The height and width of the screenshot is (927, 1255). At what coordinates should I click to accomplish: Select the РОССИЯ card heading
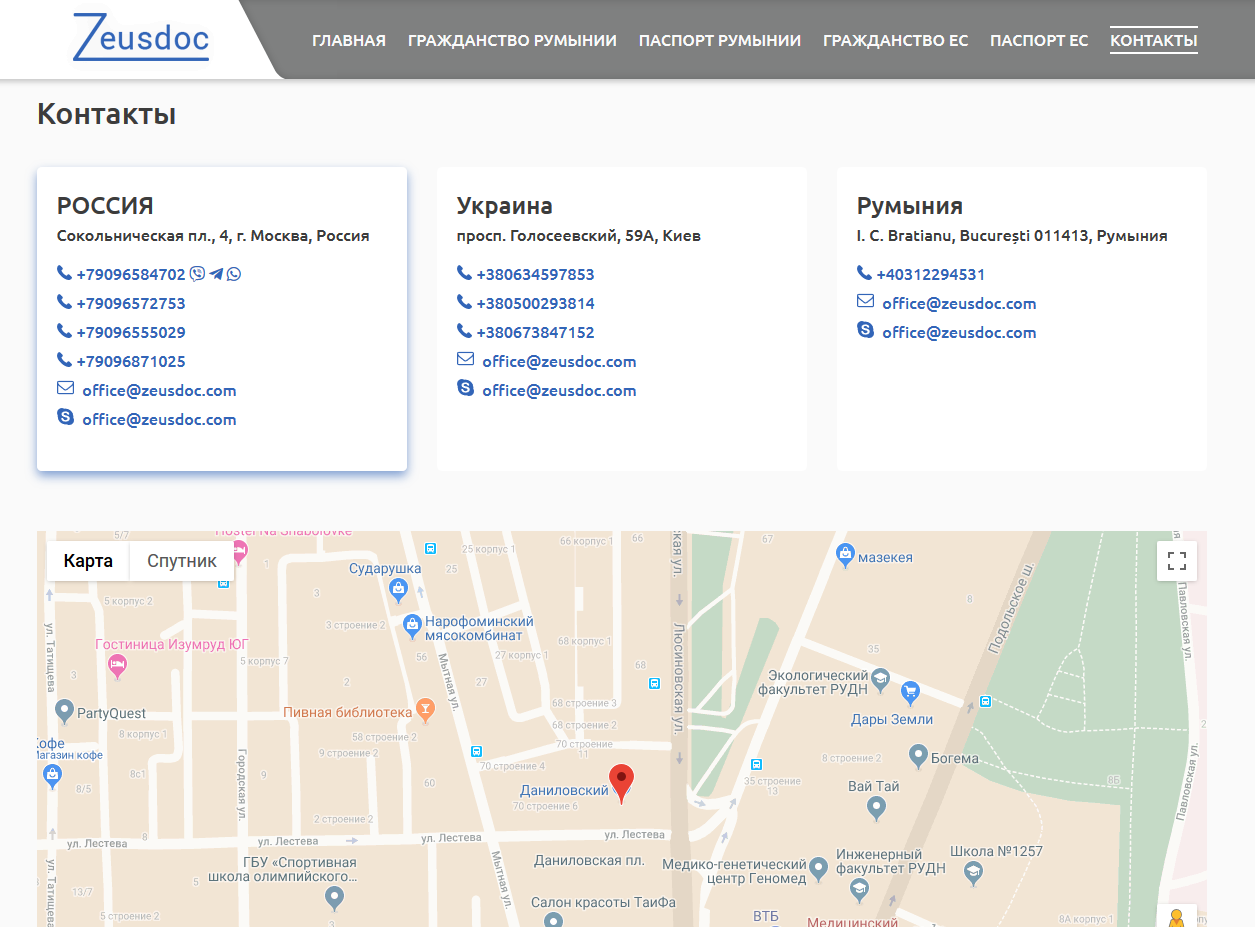[105, 206]
